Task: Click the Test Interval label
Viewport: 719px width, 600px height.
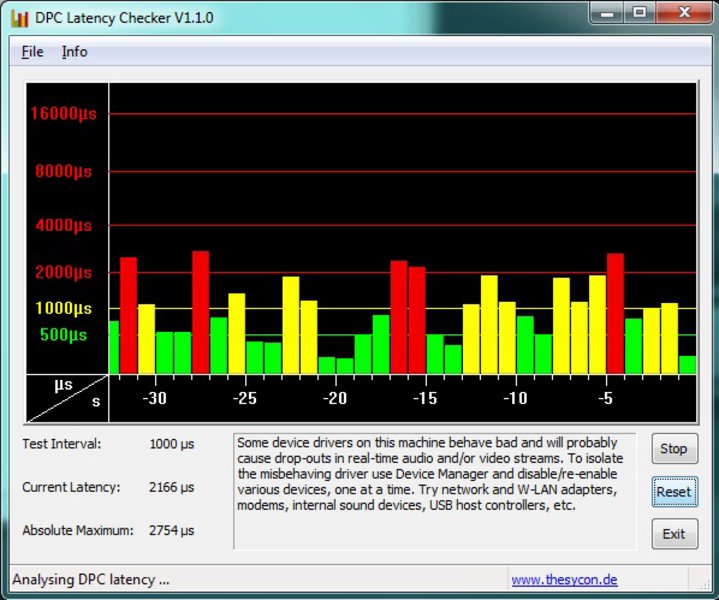Action: pos(61,444)
